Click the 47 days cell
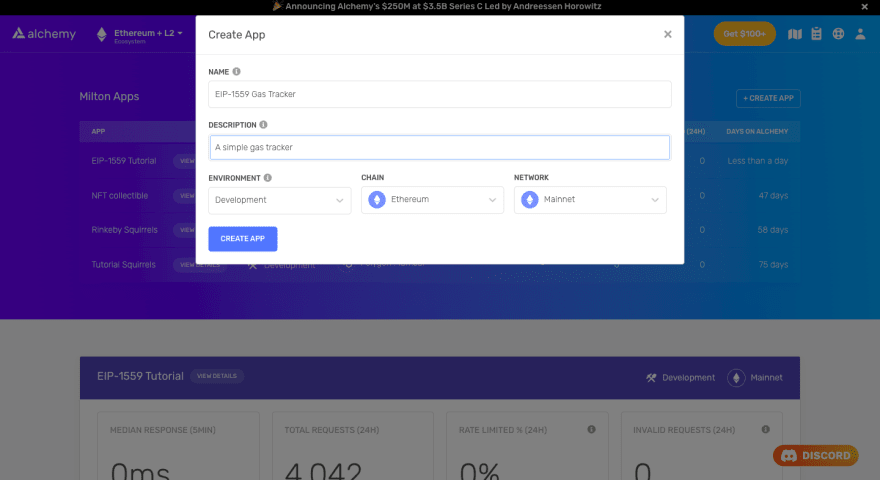Viewport: 880px width, 480px height. point(773,195)
